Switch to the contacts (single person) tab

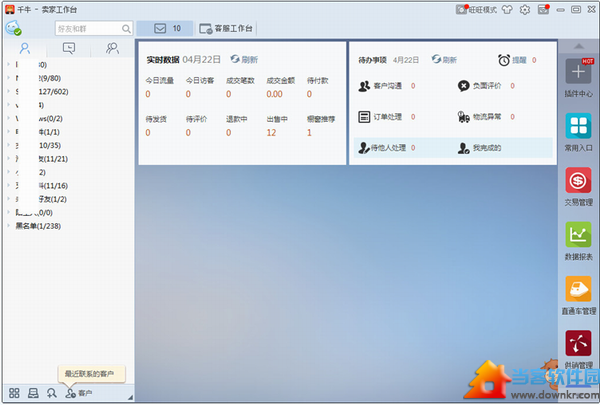pos(25,48)
